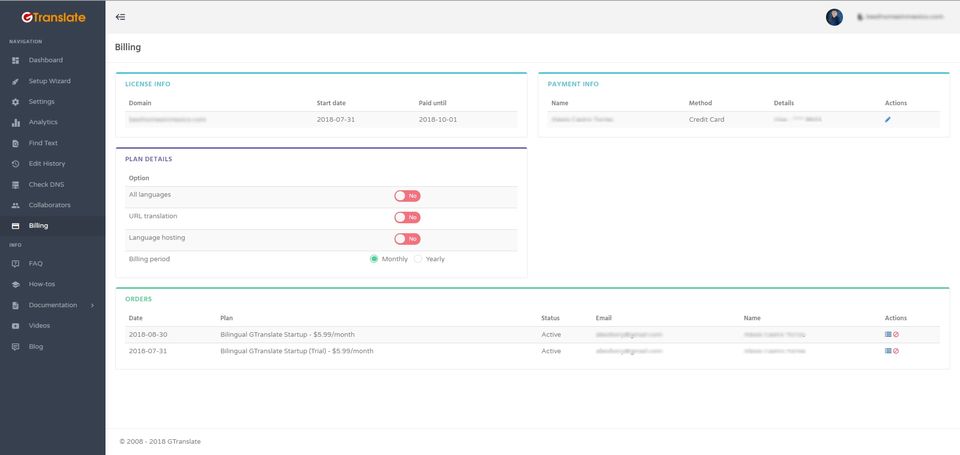The width and height of the screenshot is (960, 455).
Task: Click the Active status of the 2018-08-30 order
Action: [x=551, y=334]
